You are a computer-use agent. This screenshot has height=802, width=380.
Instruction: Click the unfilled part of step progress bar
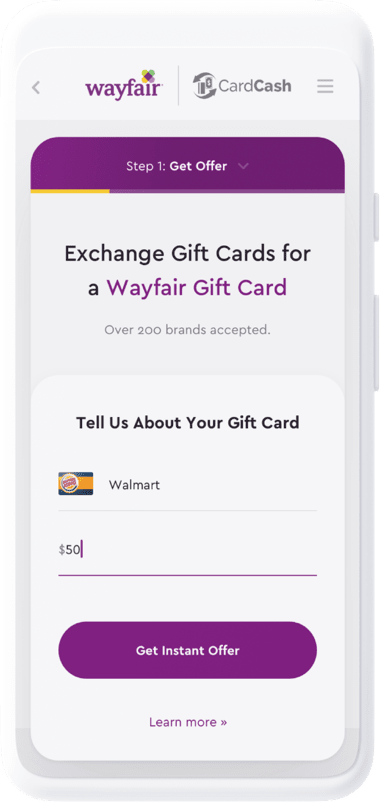tap(227, 191)
